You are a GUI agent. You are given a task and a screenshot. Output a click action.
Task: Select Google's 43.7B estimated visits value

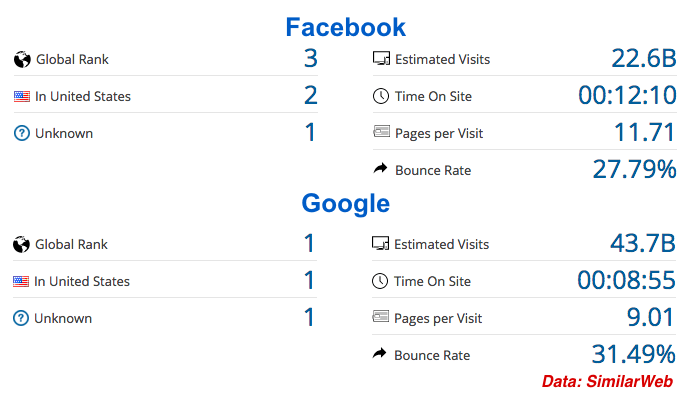pyautogui.click(x=643, y=244)
